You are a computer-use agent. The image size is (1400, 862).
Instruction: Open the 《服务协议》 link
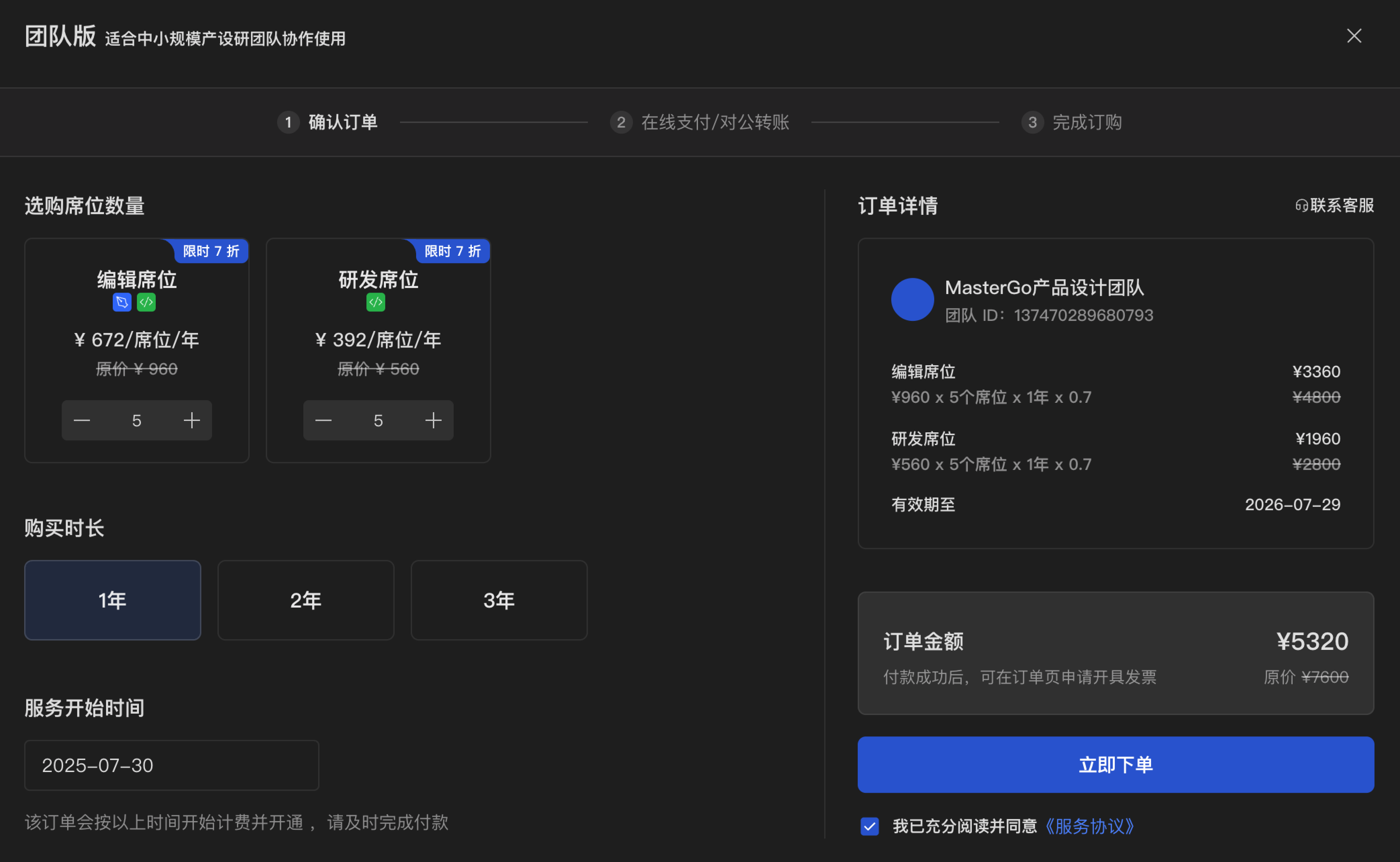click(x=1089, y=826)
